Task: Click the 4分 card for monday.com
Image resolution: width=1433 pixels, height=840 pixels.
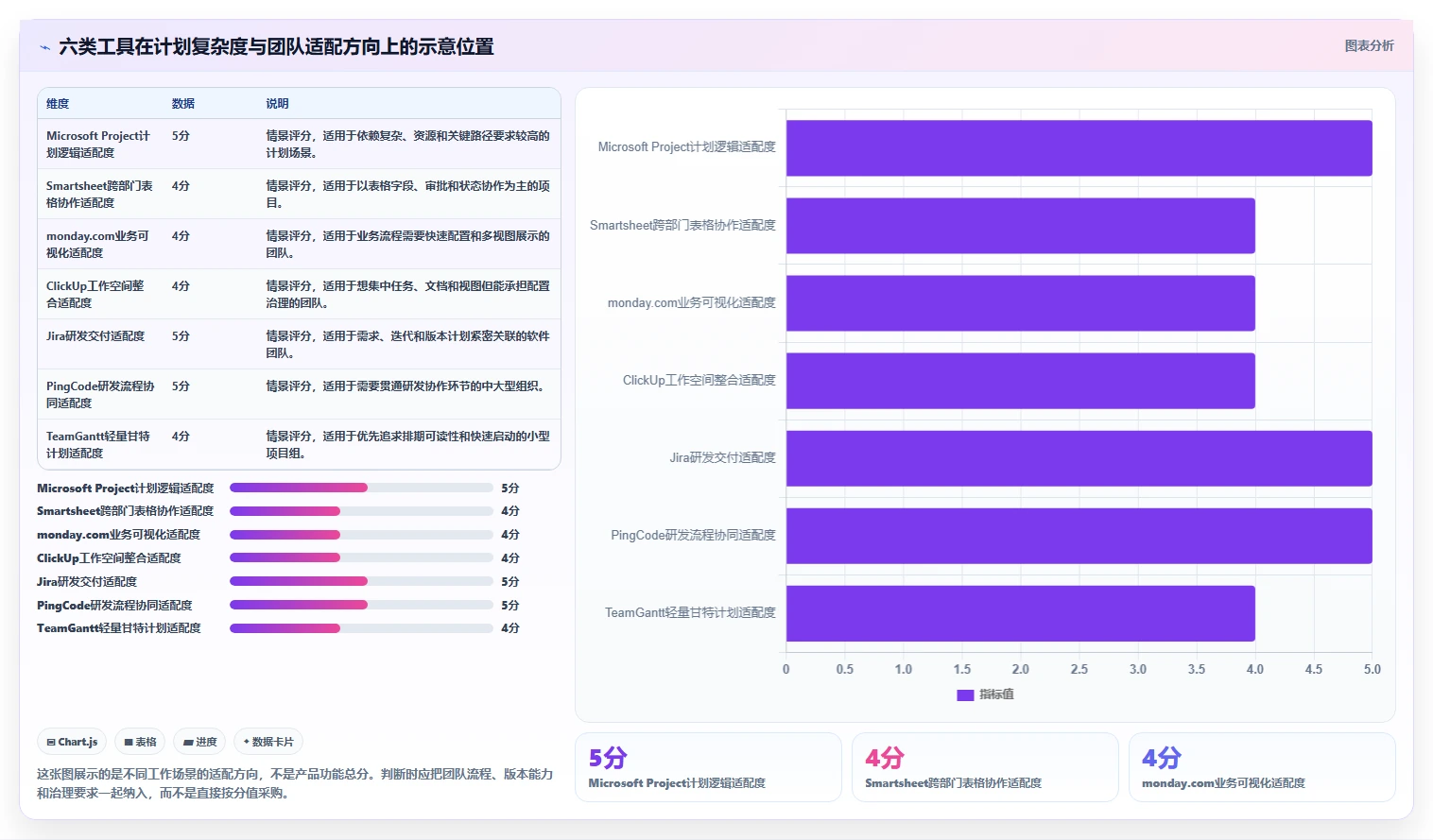Action: tap(1262, 767)
